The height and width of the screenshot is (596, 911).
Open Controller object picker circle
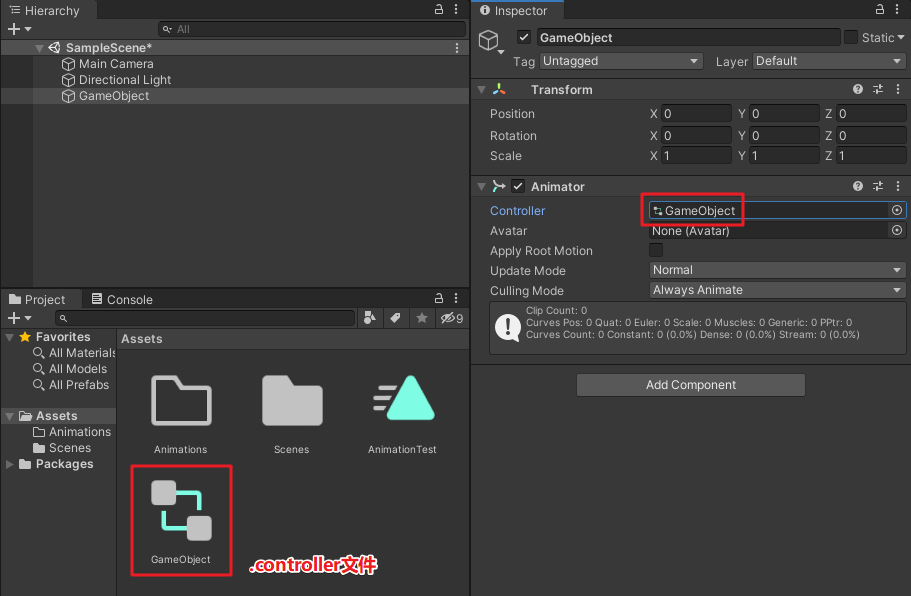coord(897,211)
